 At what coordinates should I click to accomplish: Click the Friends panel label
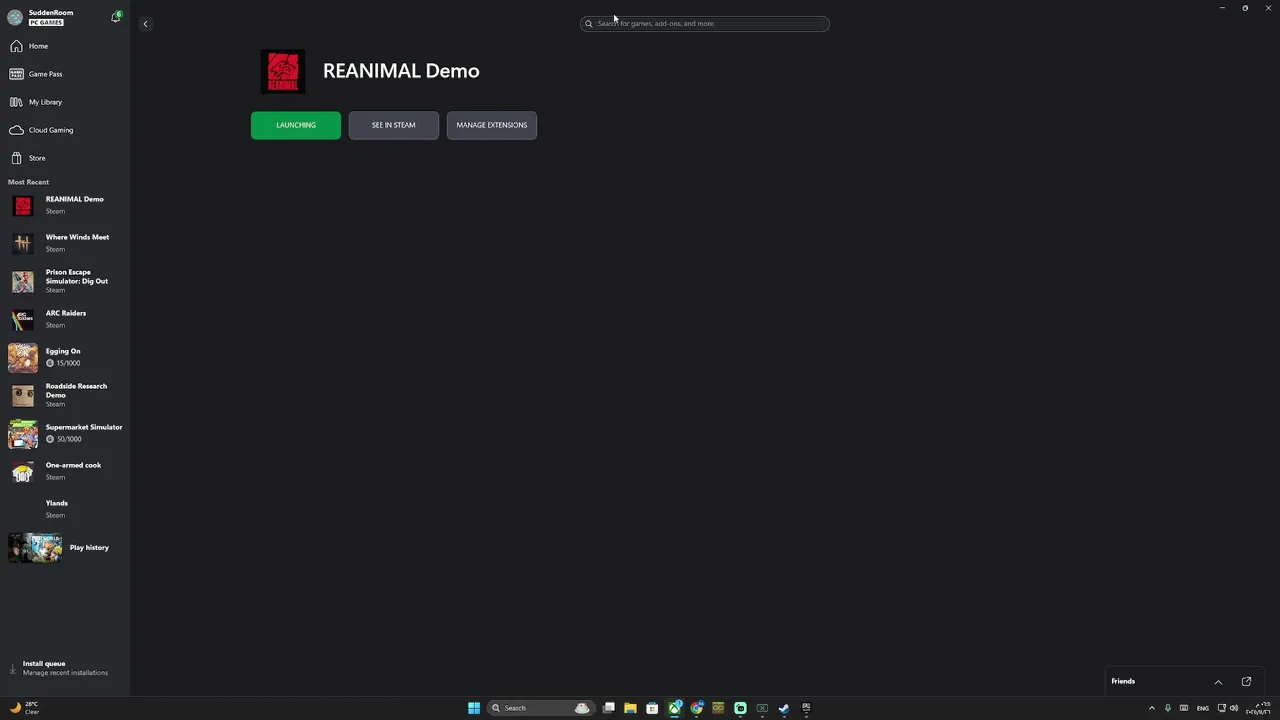click(x=1123, y=681)
